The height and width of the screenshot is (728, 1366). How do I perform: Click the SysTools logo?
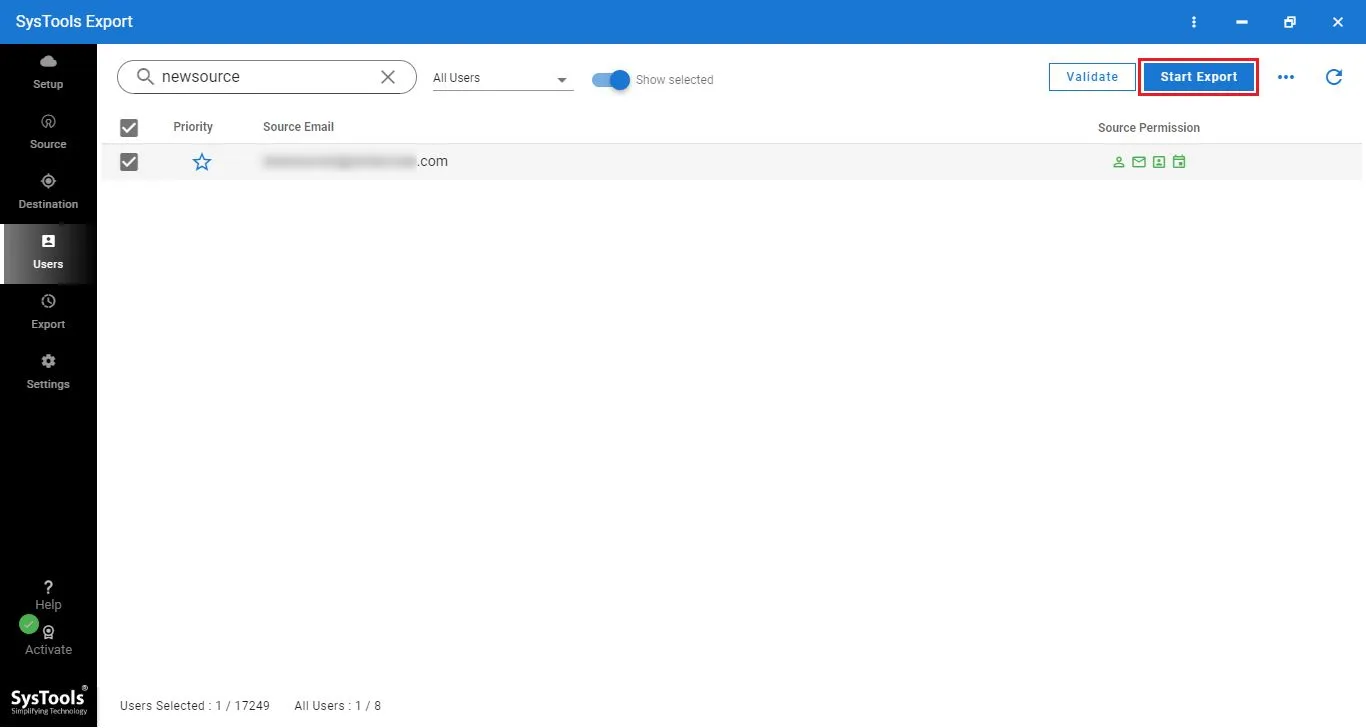click(49, 701)
